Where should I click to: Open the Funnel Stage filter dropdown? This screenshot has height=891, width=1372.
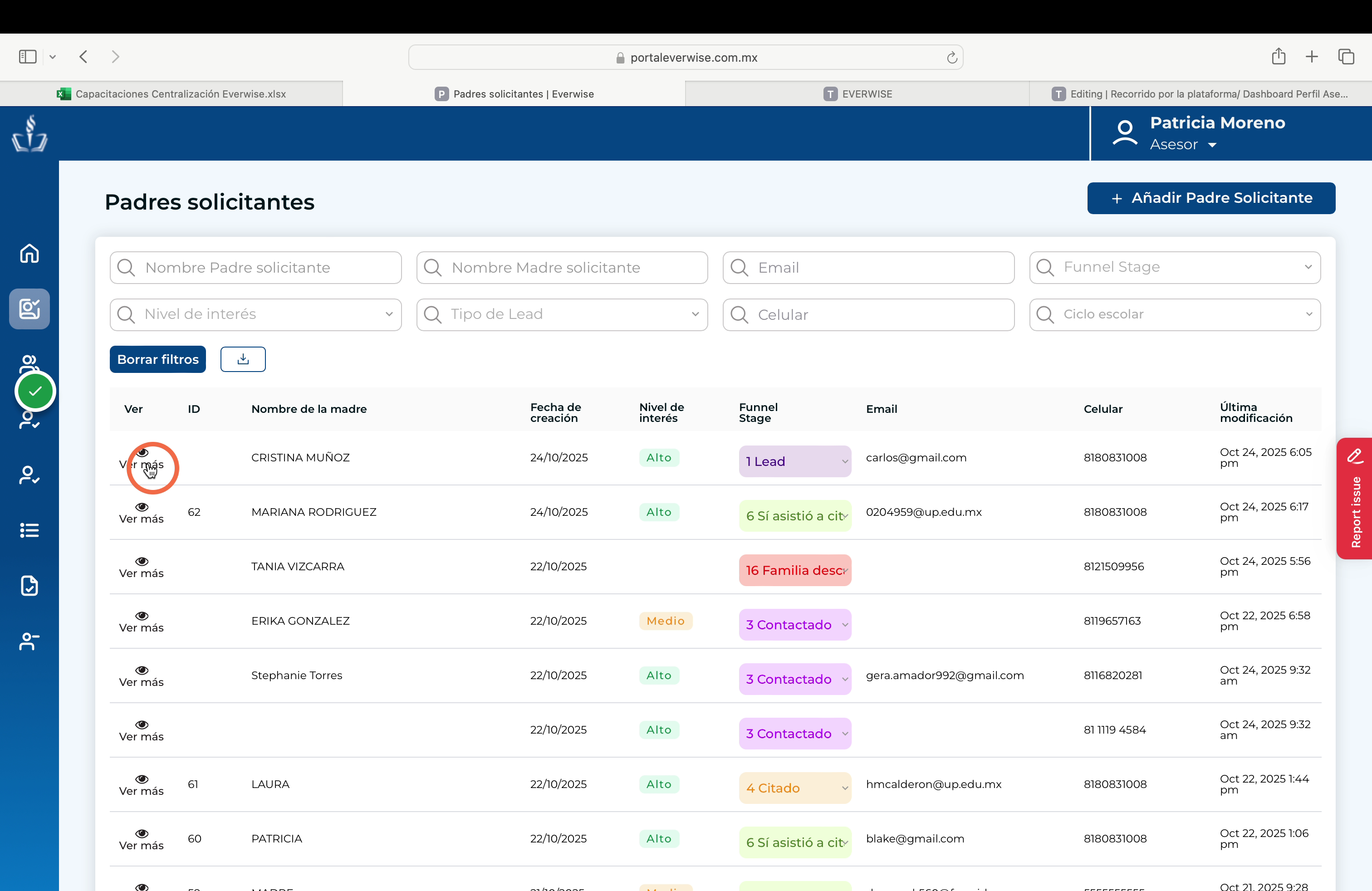[1175, 267]
